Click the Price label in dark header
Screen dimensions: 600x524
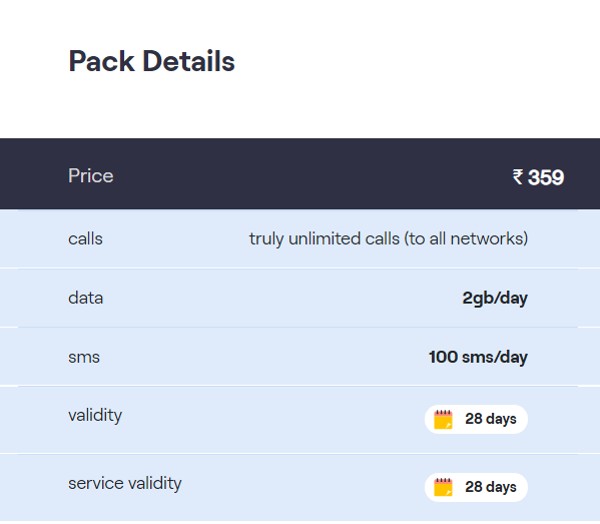[x=91, y=176]
